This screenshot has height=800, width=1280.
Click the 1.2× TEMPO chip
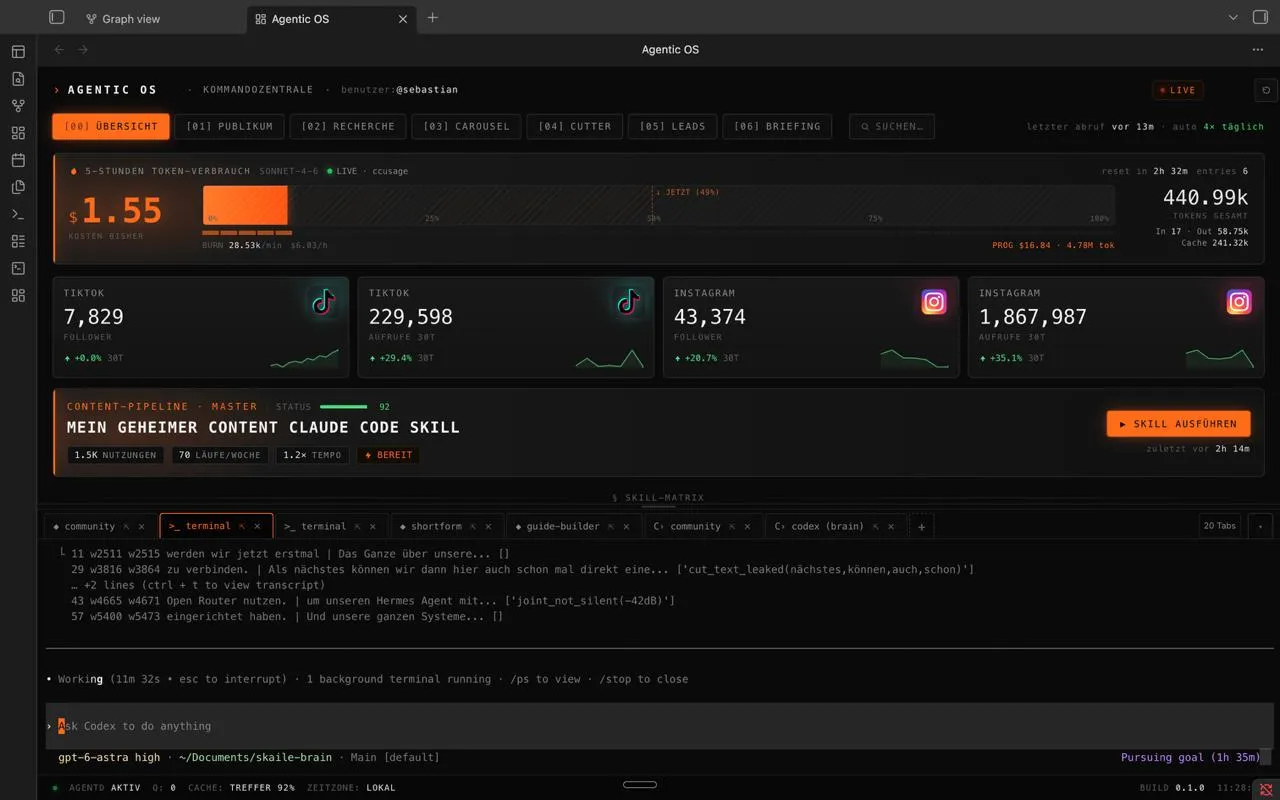312,455
